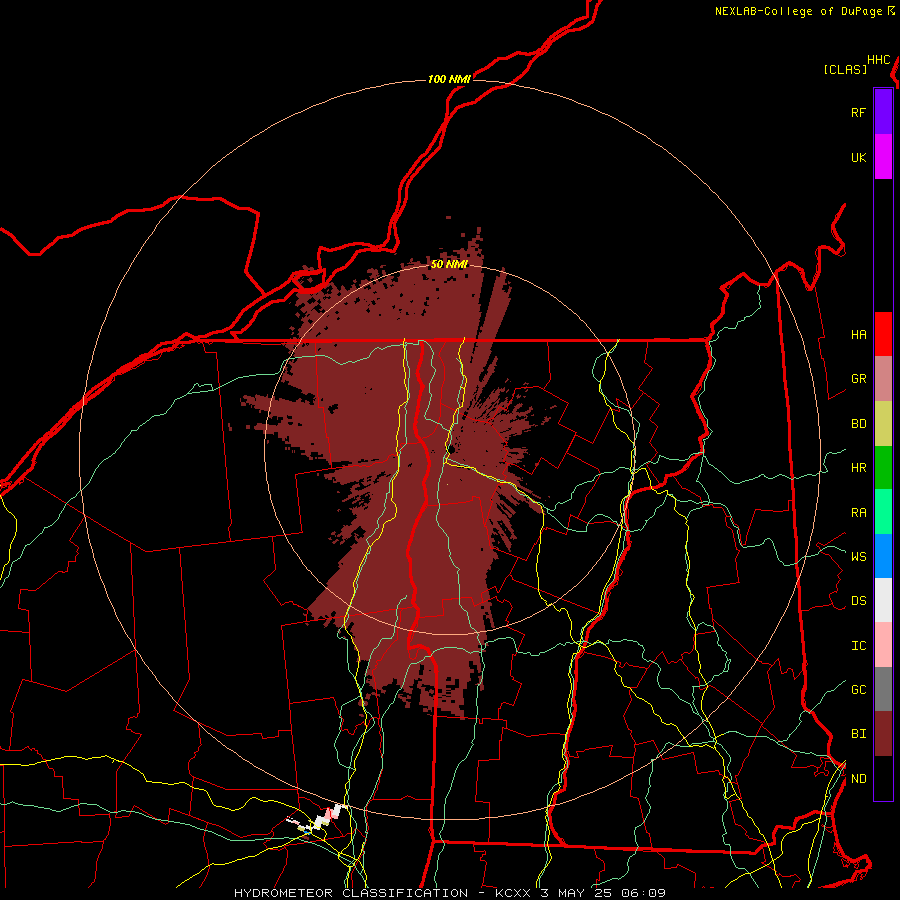
Task: Click the ND legend label
Action: (x=858, y=778)
